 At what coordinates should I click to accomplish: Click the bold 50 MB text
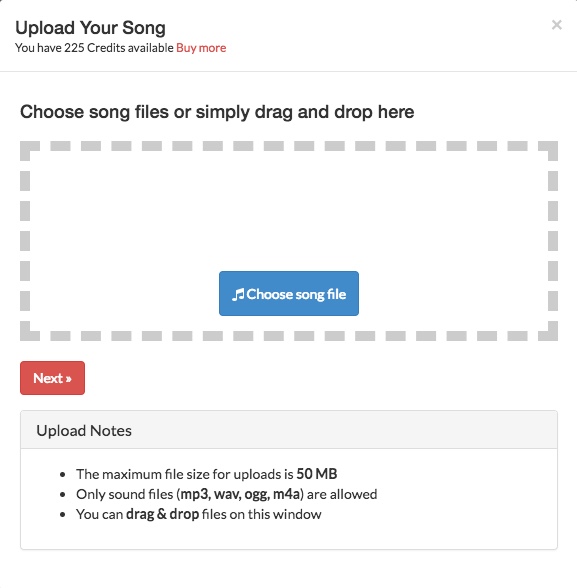click(x=317, y=474)
